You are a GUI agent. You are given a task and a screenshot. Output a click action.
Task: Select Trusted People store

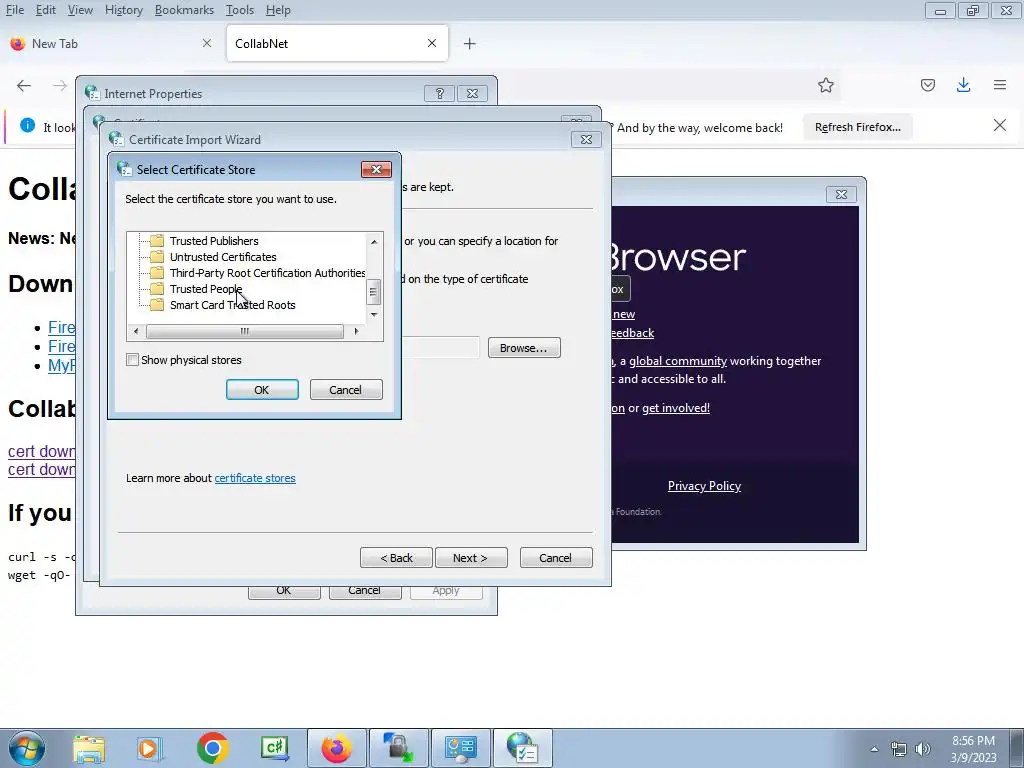(206, 289)
